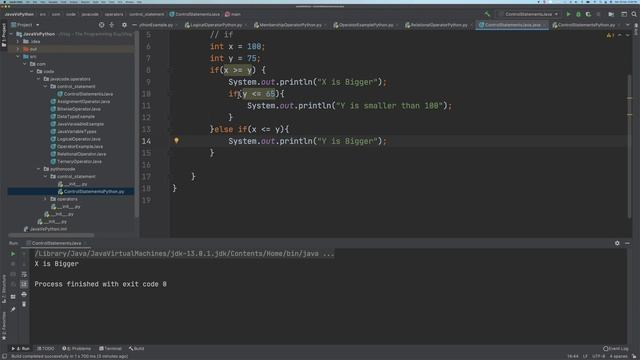Viewport: 640px width, 360px height.
Task: Hide the Project panel with the minus icon
Action: click(x=134, y=25)
